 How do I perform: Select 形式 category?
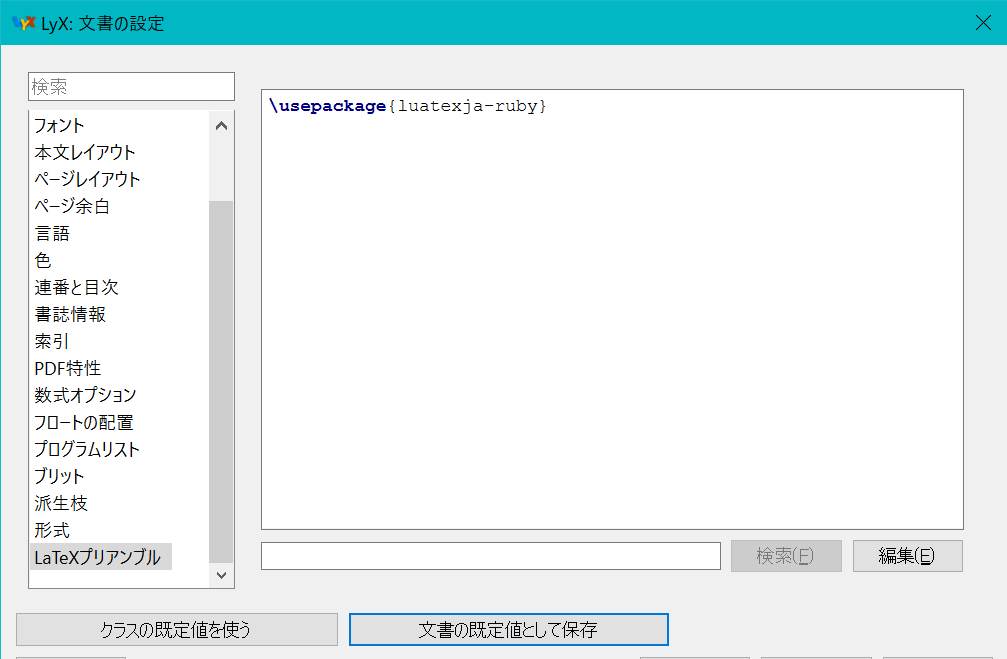pos(52,530)
